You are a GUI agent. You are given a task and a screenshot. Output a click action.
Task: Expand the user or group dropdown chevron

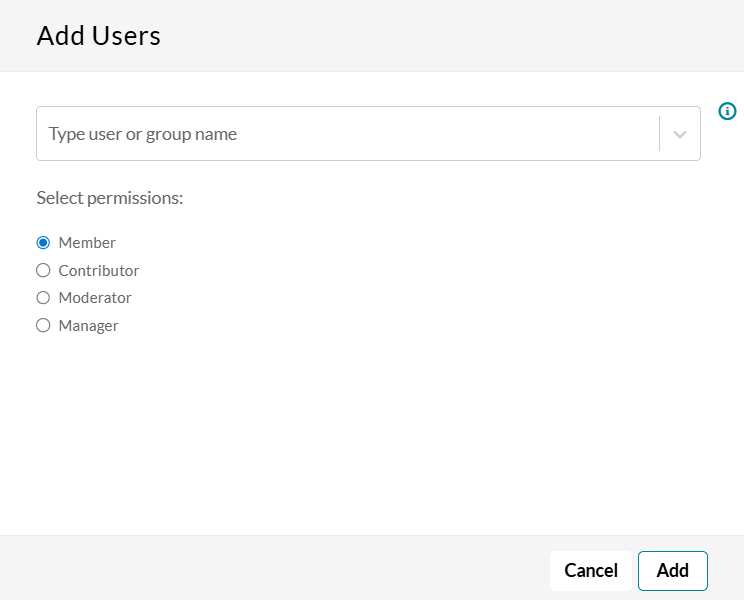point(680,134)
